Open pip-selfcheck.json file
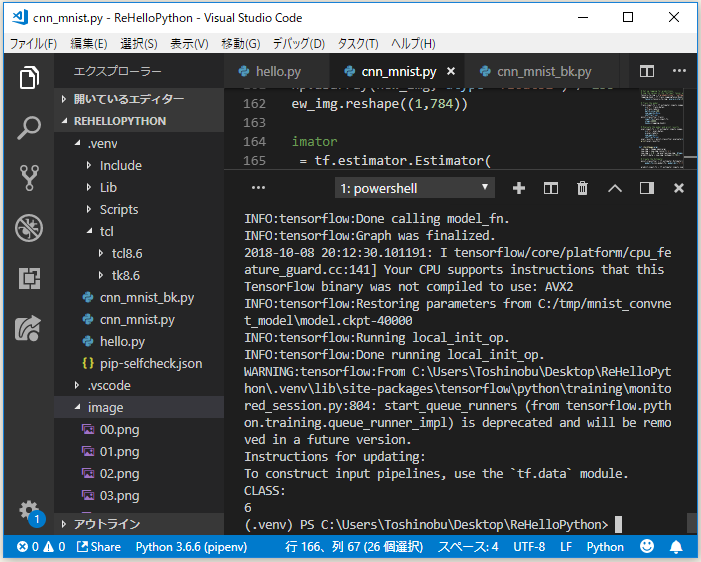 (x=139, y=363)
